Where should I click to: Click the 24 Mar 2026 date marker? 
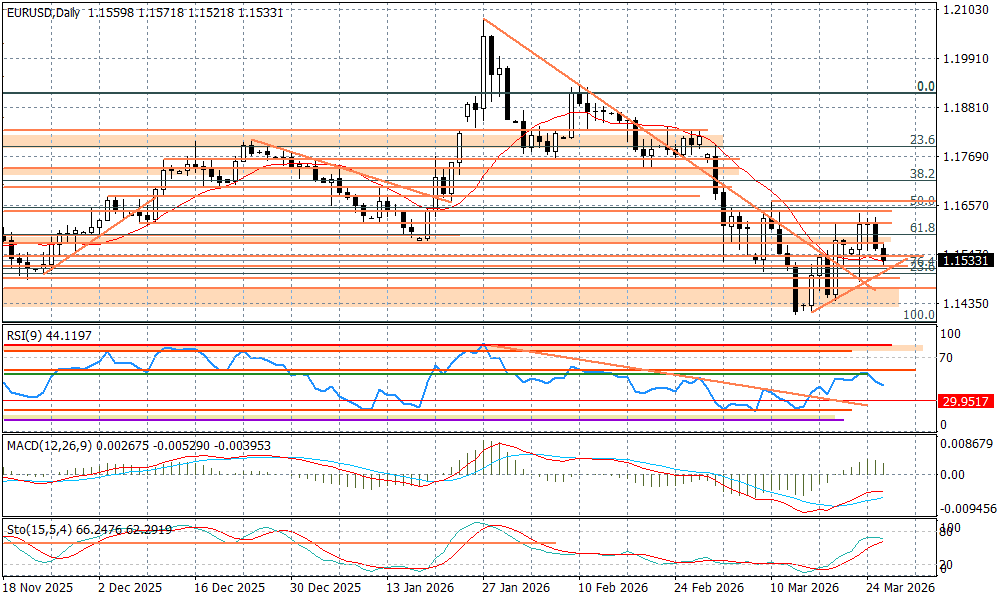pyautogui.click(x=899, y=590)
